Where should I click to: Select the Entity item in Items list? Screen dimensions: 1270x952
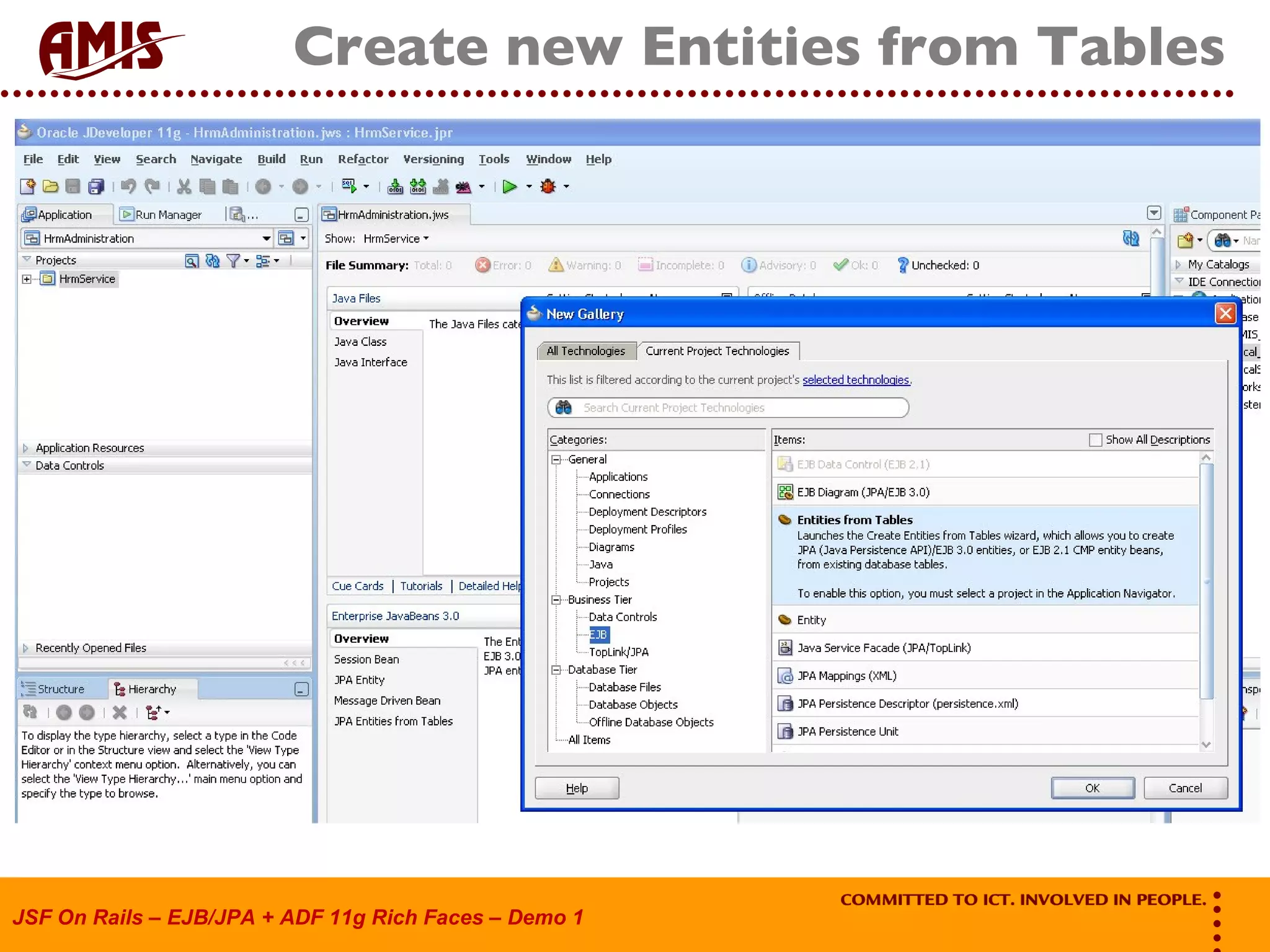(985, 620)
